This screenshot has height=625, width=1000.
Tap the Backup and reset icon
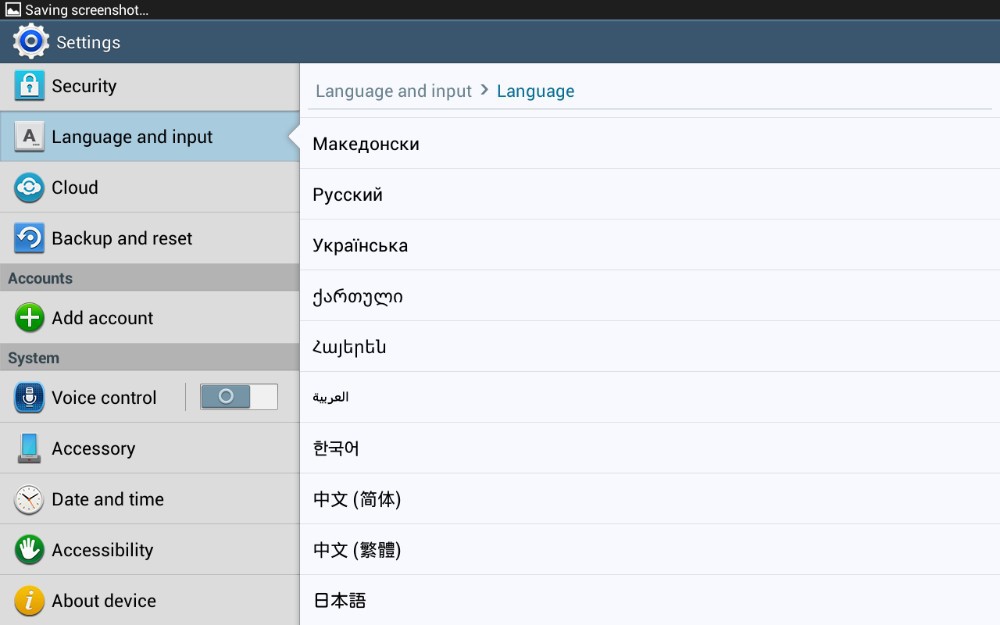29,238
